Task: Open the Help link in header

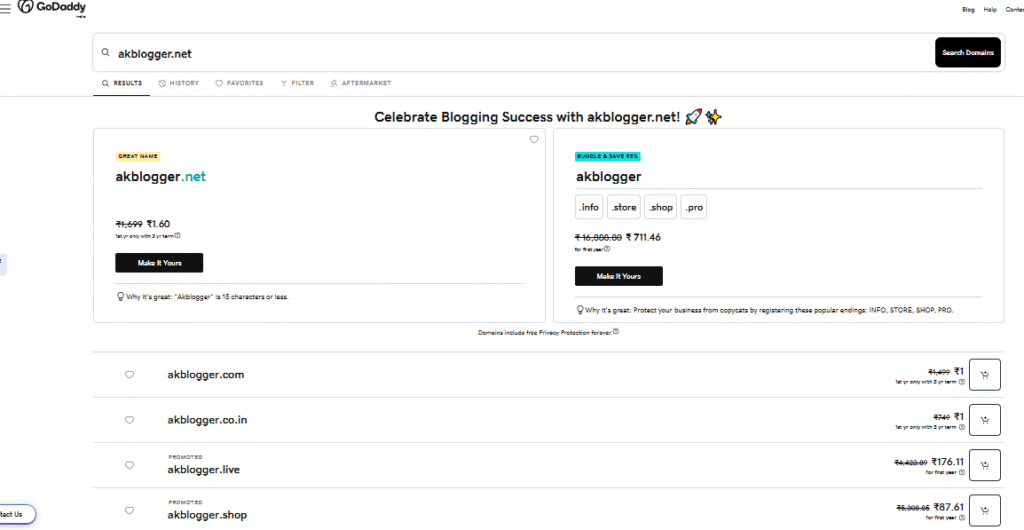Action: pos(990,10)
